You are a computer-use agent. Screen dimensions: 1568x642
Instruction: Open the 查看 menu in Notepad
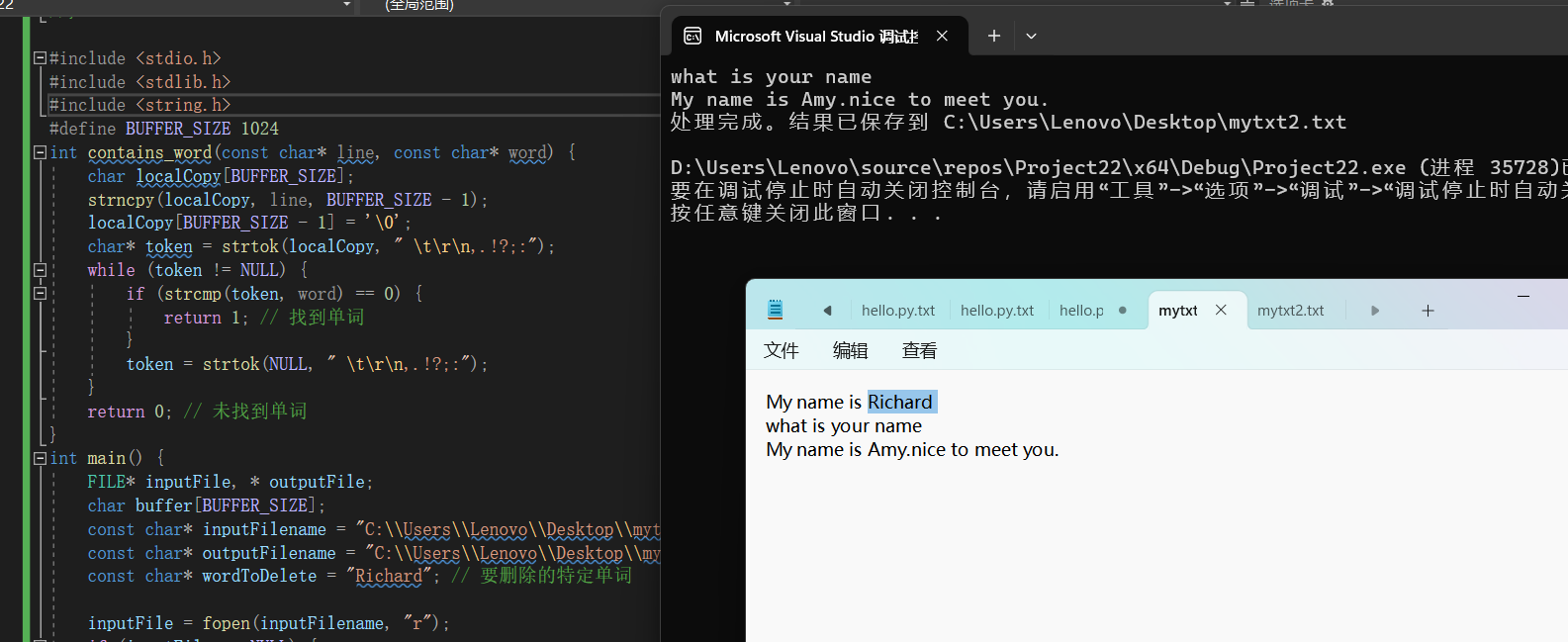919,350
